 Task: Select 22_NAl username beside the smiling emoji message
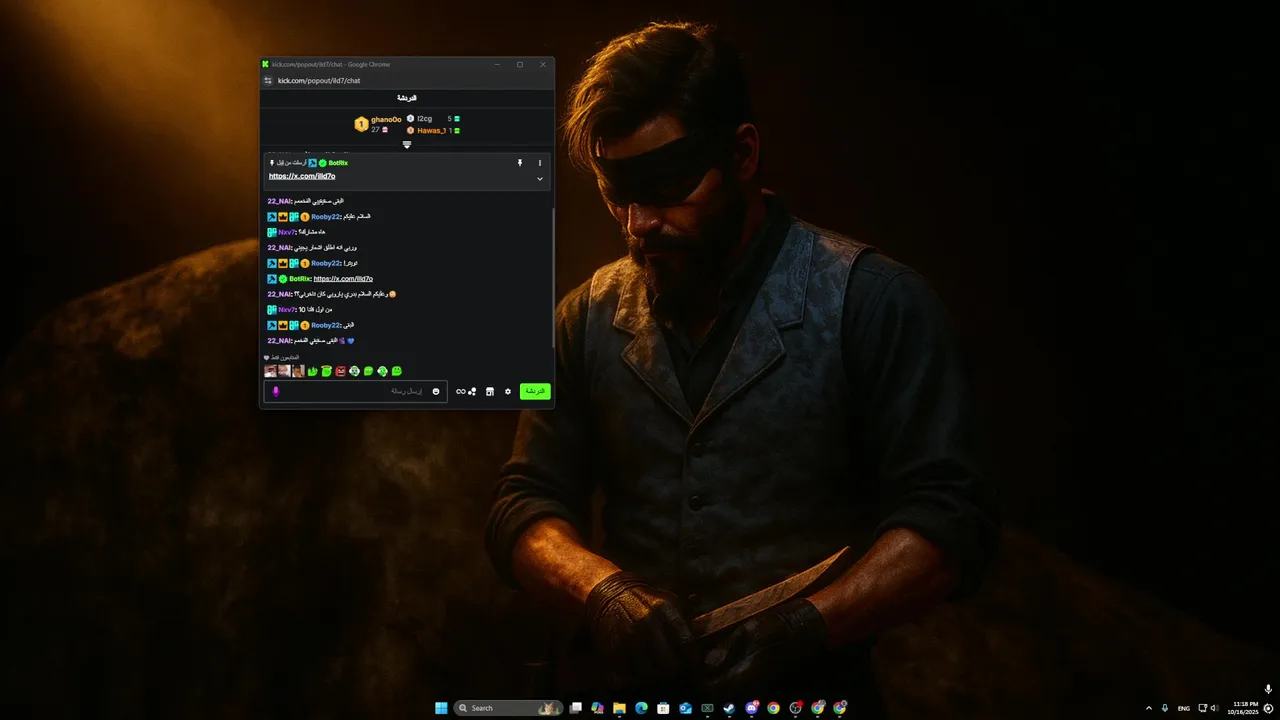pyautogui.click(x=280, y=294)
